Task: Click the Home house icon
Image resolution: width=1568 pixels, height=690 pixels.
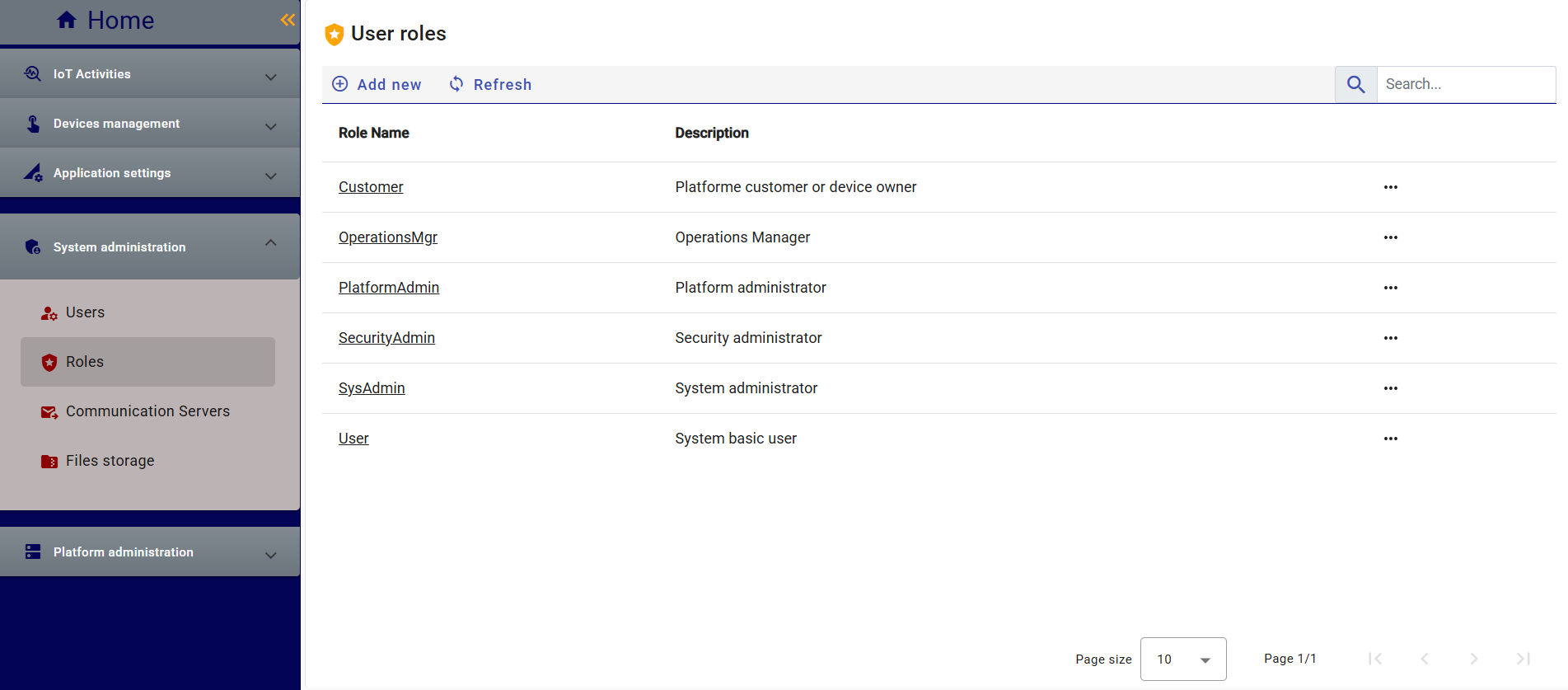Action: point(67,20)
